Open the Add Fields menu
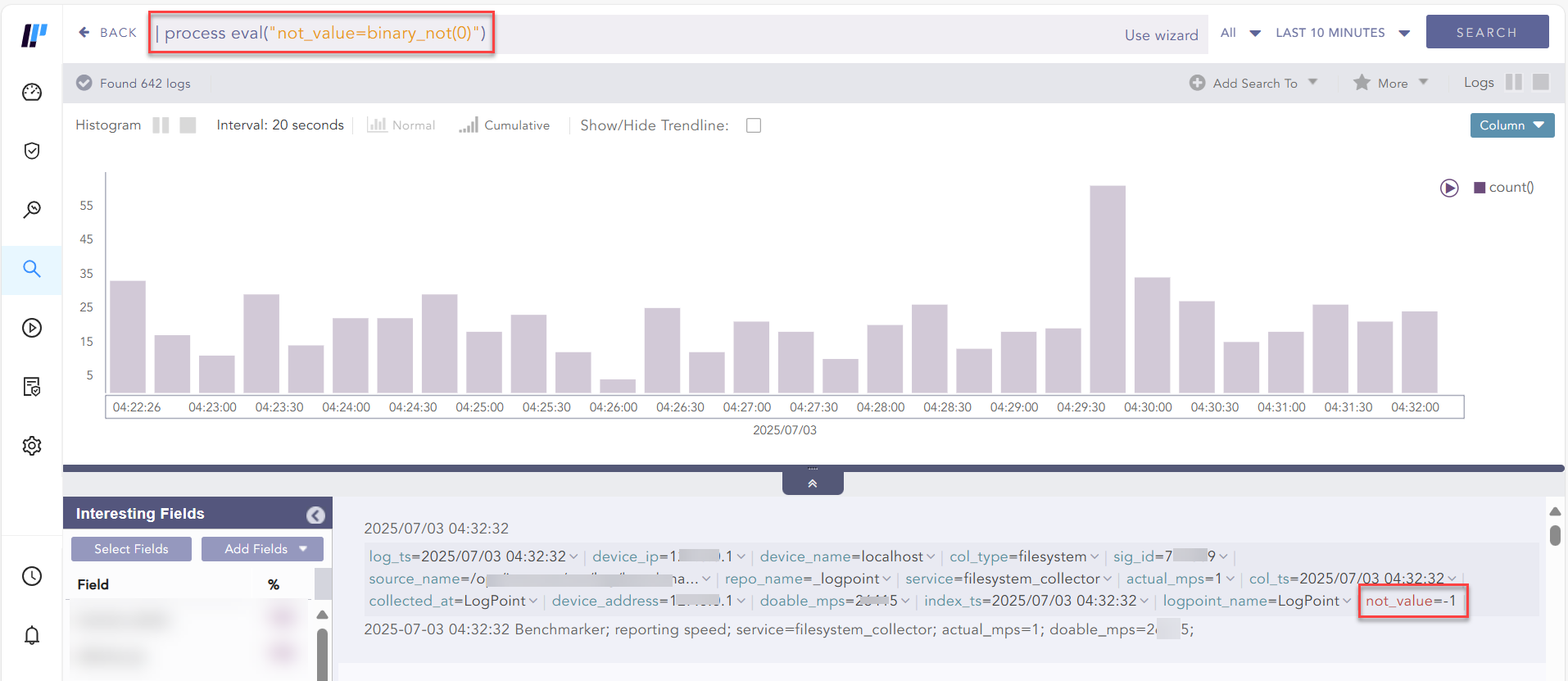Viewport: 1568px width, 681px height. click(x=262, y=549)
